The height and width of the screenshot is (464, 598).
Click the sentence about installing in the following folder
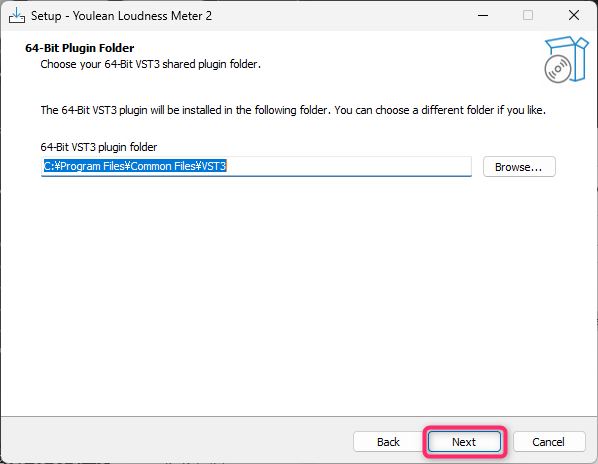(x=293, y=110)
